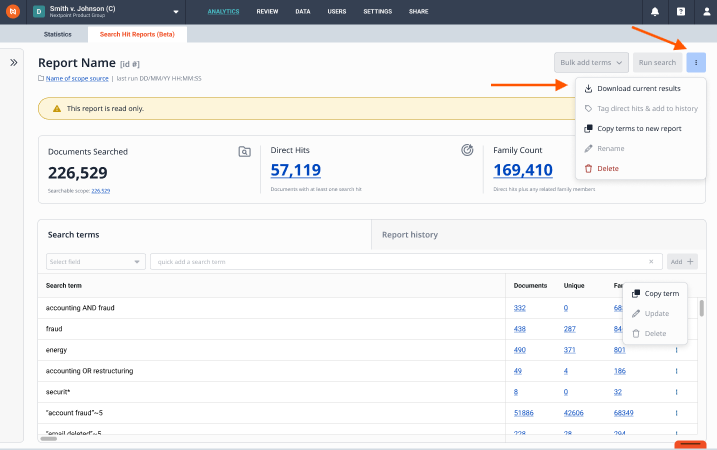Click the Nextpoint orange logo icon

[x=13, y=11]
